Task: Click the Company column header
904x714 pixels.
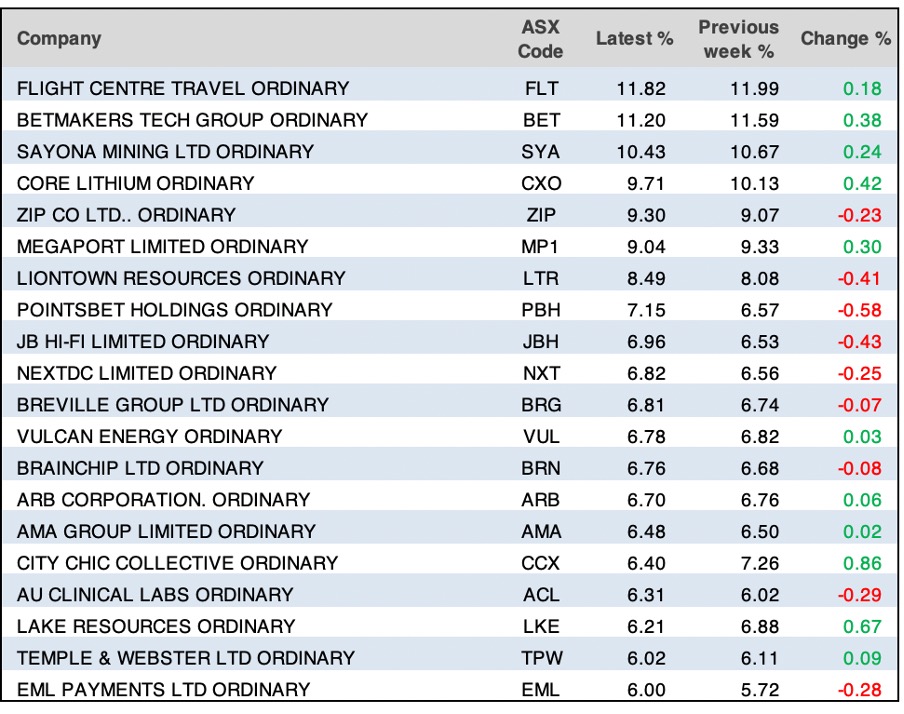Action: 59,39
